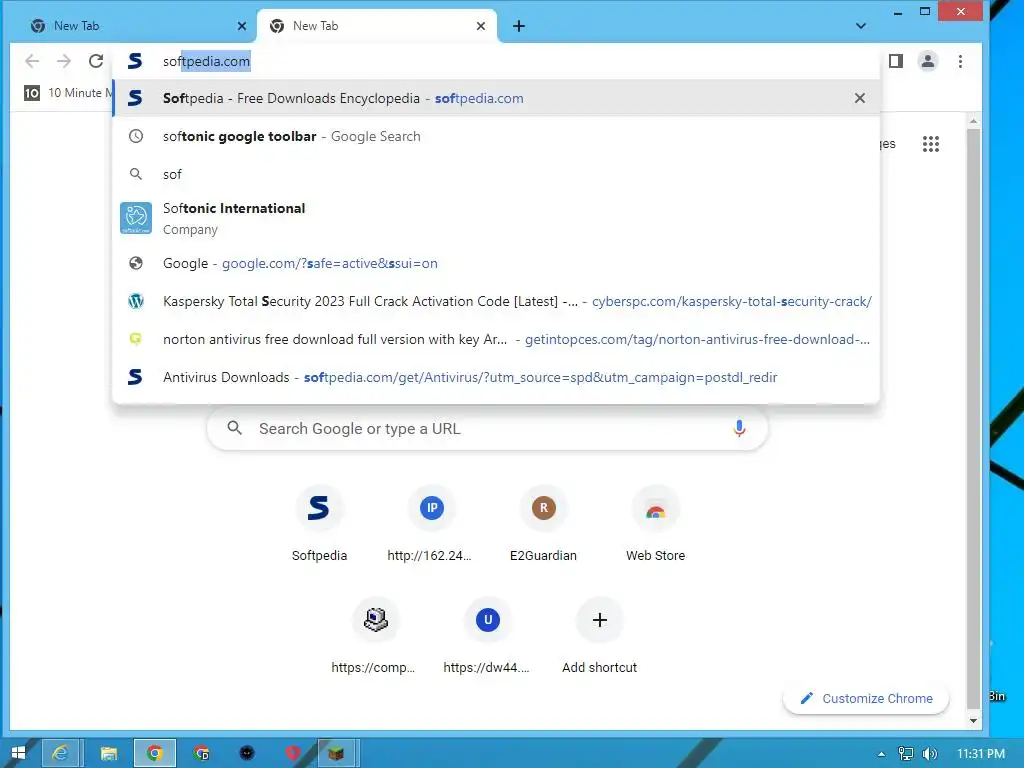Image resolution: width=1024 pixels, height=768 pixels.
Task: Open the https://dw44... shortcut tile
Action: coord(487,637)
